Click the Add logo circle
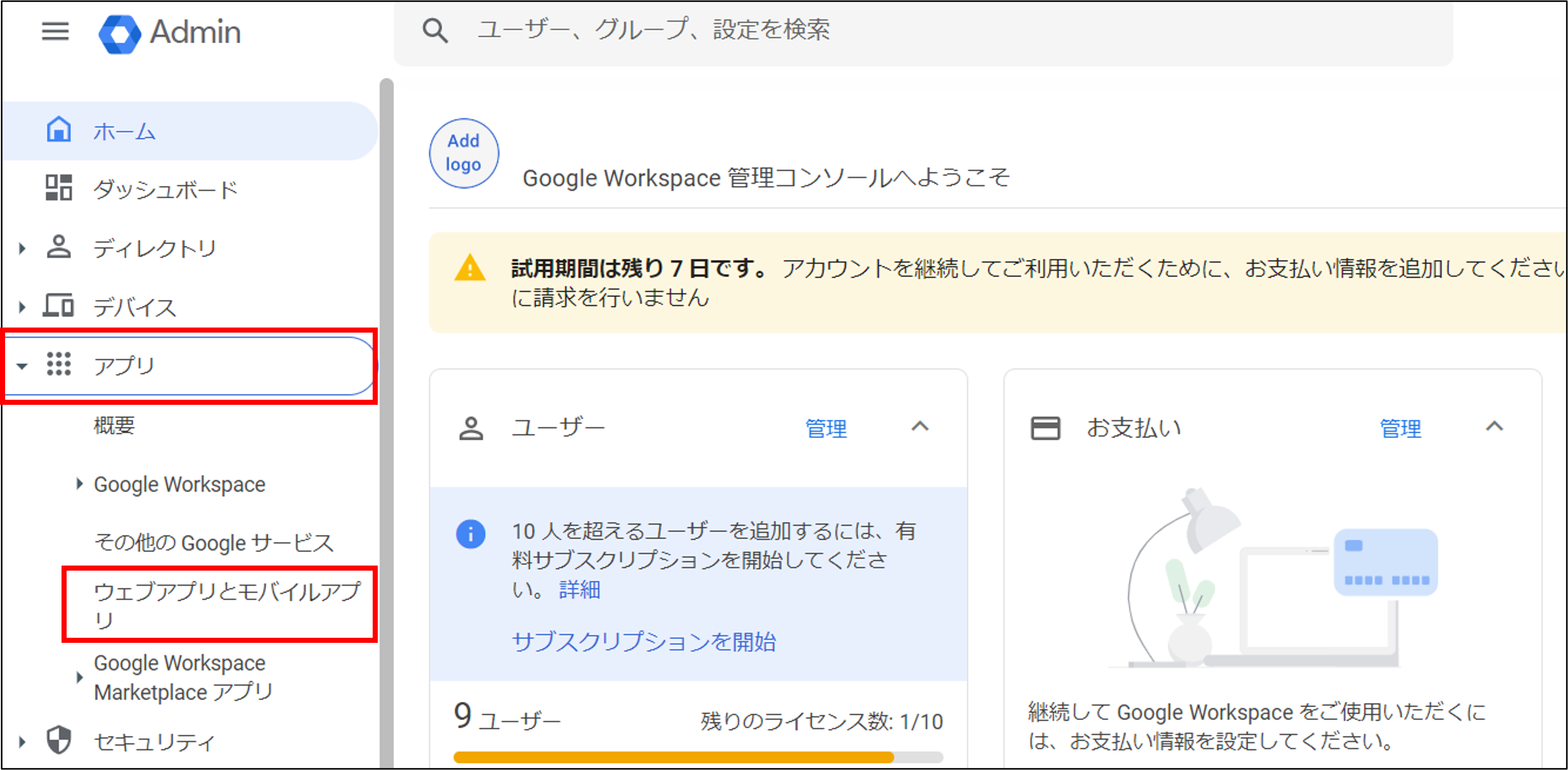The image size is (1568, 770). (464, 153)
